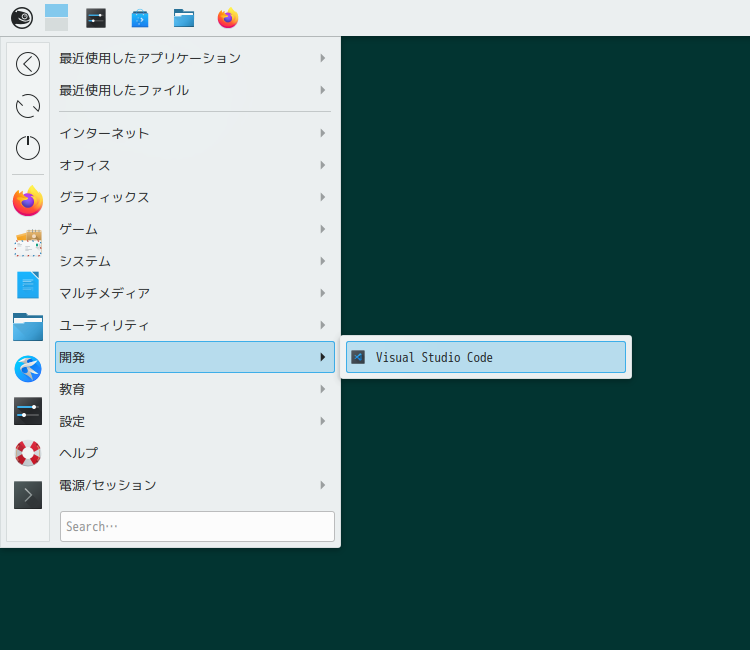Image resolution: width=750 pixels, height=650 pixels.
Task: Expand the 教育 submenu arrow
Action: click(323, 389)
